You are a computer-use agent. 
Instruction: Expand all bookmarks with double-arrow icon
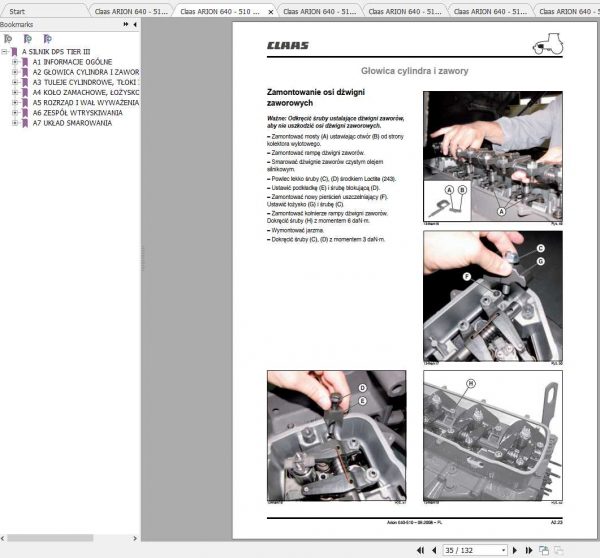point(126,24)
